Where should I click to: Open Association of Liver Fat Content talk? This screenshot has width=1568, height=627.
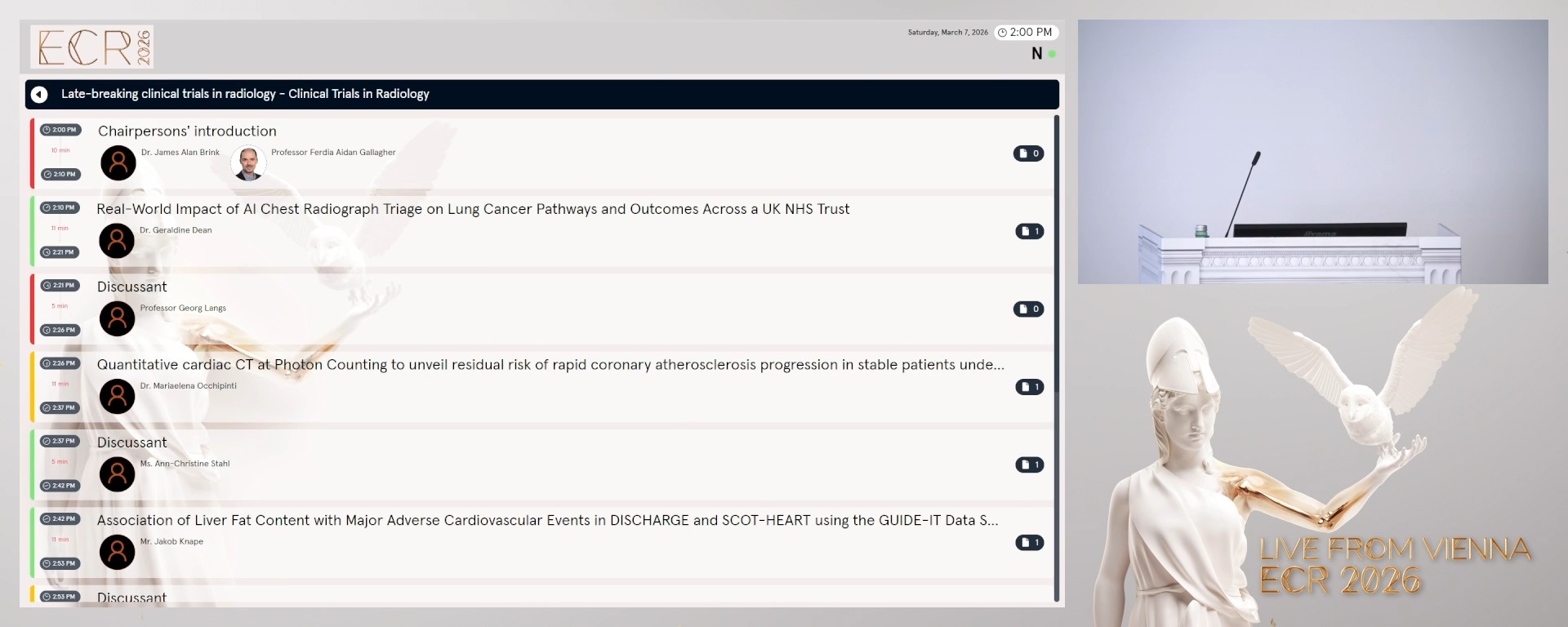point(546,521)
